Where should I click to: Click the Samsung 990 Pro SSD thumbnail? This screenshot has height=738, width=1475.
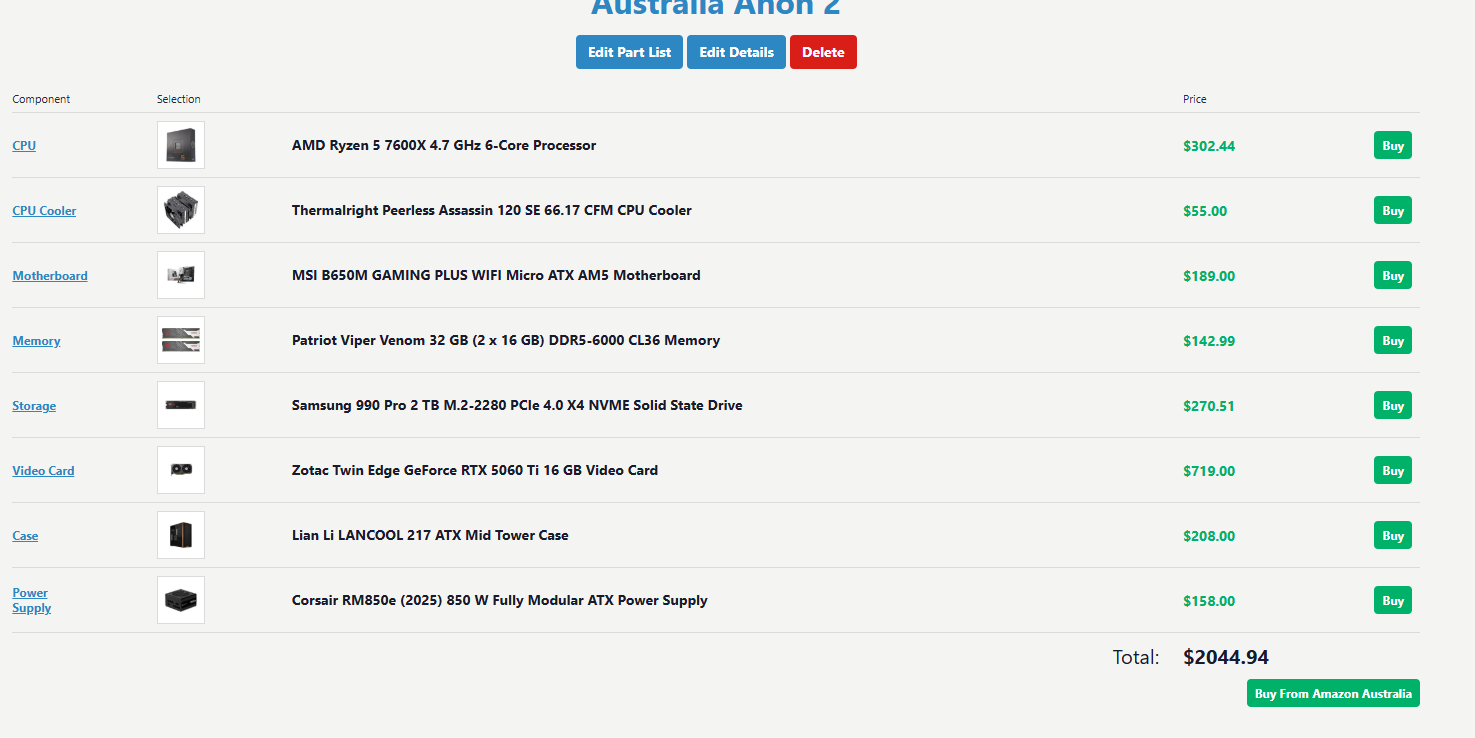click(x=181, y=405)
